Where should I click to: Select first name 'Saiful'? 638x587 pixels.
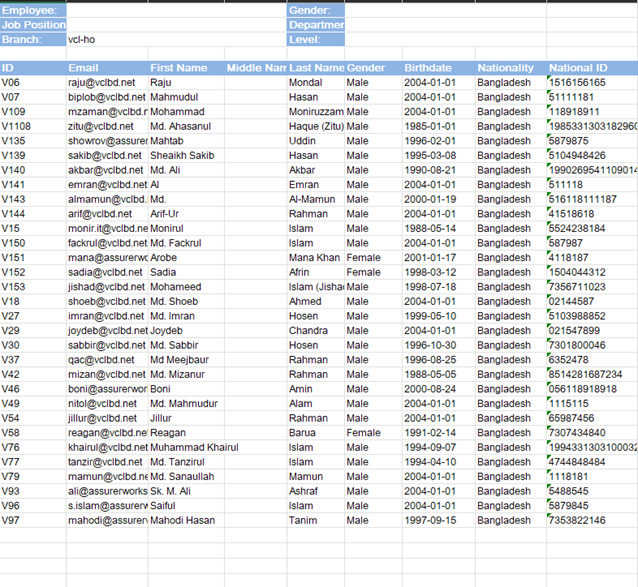(x=186, y=507)
